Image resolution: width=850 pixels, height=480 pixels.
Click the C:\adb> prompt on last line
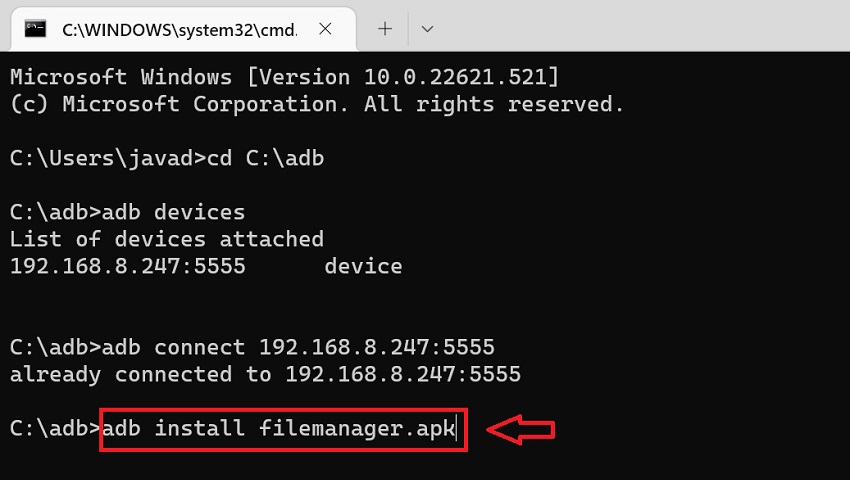click(x=55, y=428)
